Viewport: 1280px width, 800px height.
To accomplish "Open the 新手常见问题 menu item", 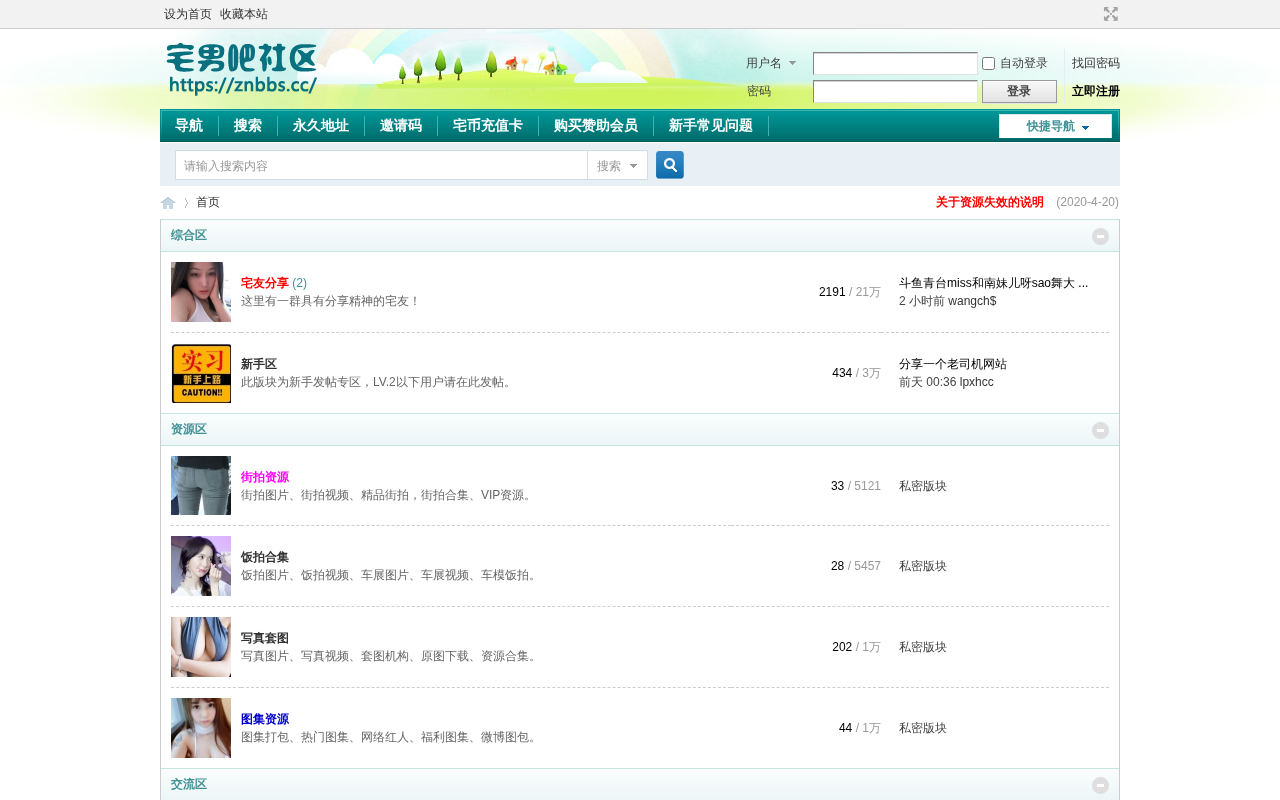I will click(711, 126).
